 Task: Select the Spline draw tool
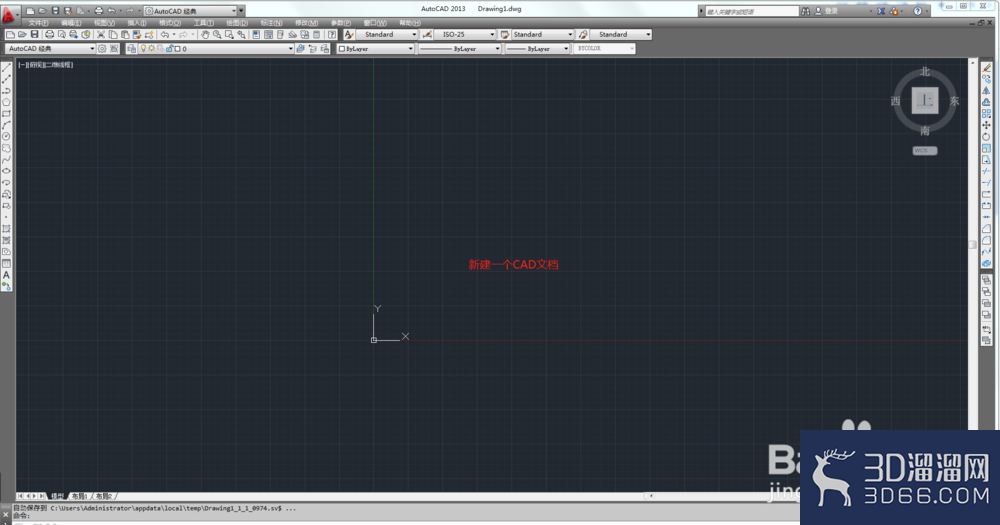(6, 159)
